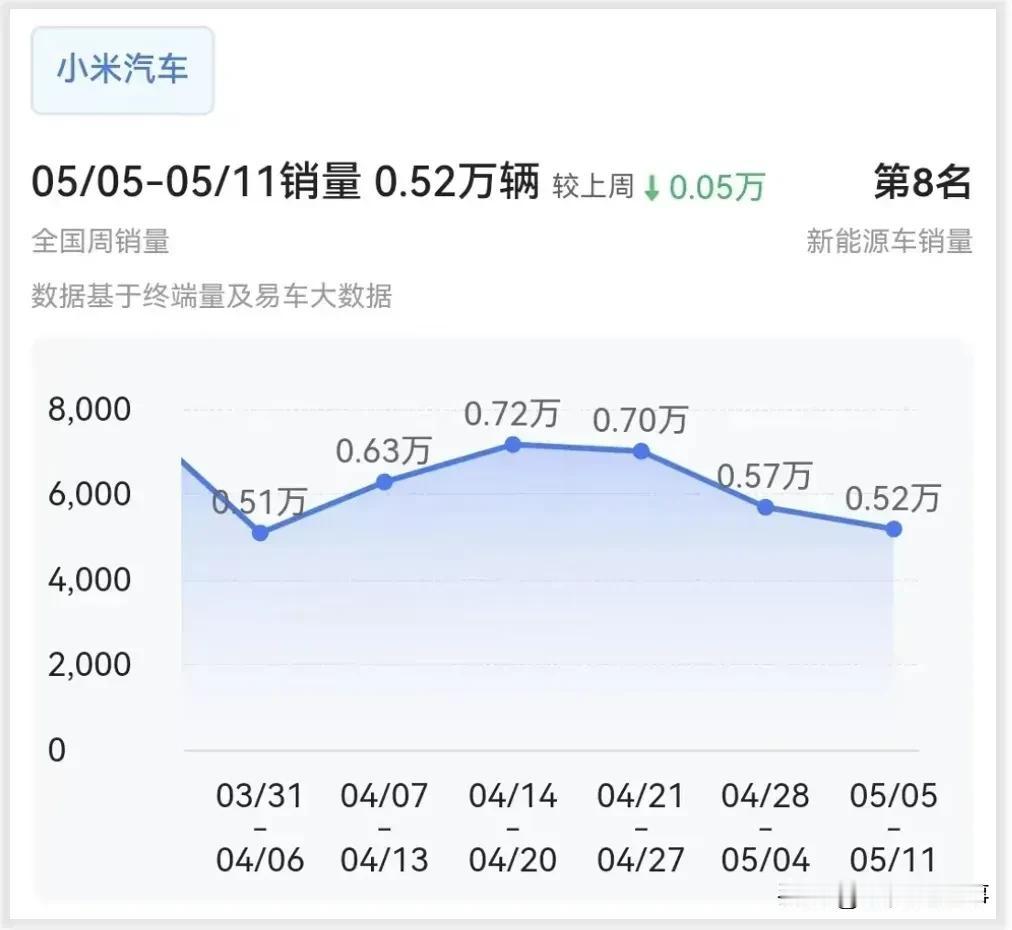The width and height of the screenshot is (1012, 930).
Task: Click the 03/31-04/06 data point 0.51万
Action: (x=260, y=533)
